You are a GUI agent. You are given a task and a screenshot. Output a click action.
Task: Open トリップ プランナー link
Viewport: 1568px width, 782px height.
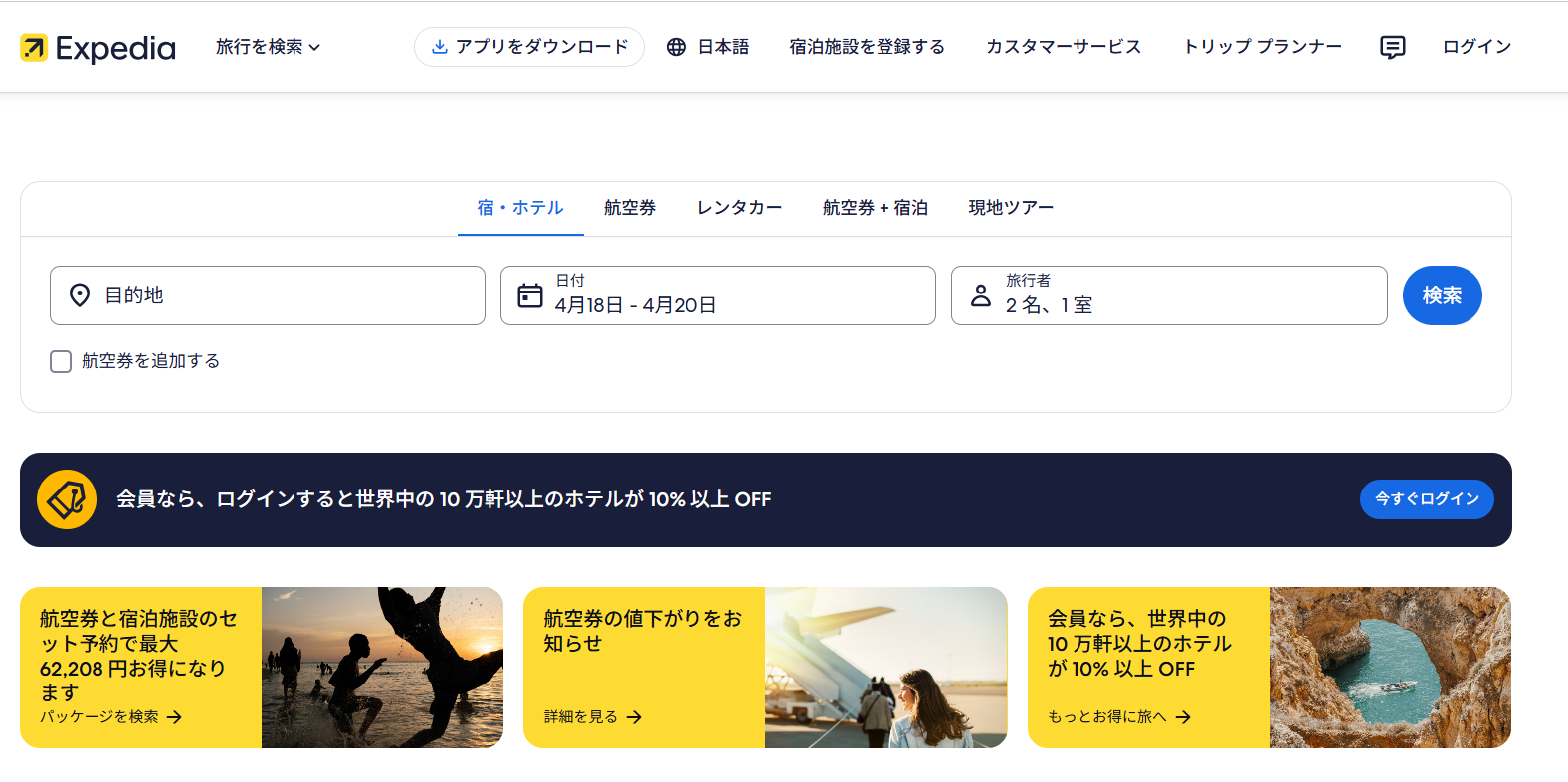pos(1263,47)
